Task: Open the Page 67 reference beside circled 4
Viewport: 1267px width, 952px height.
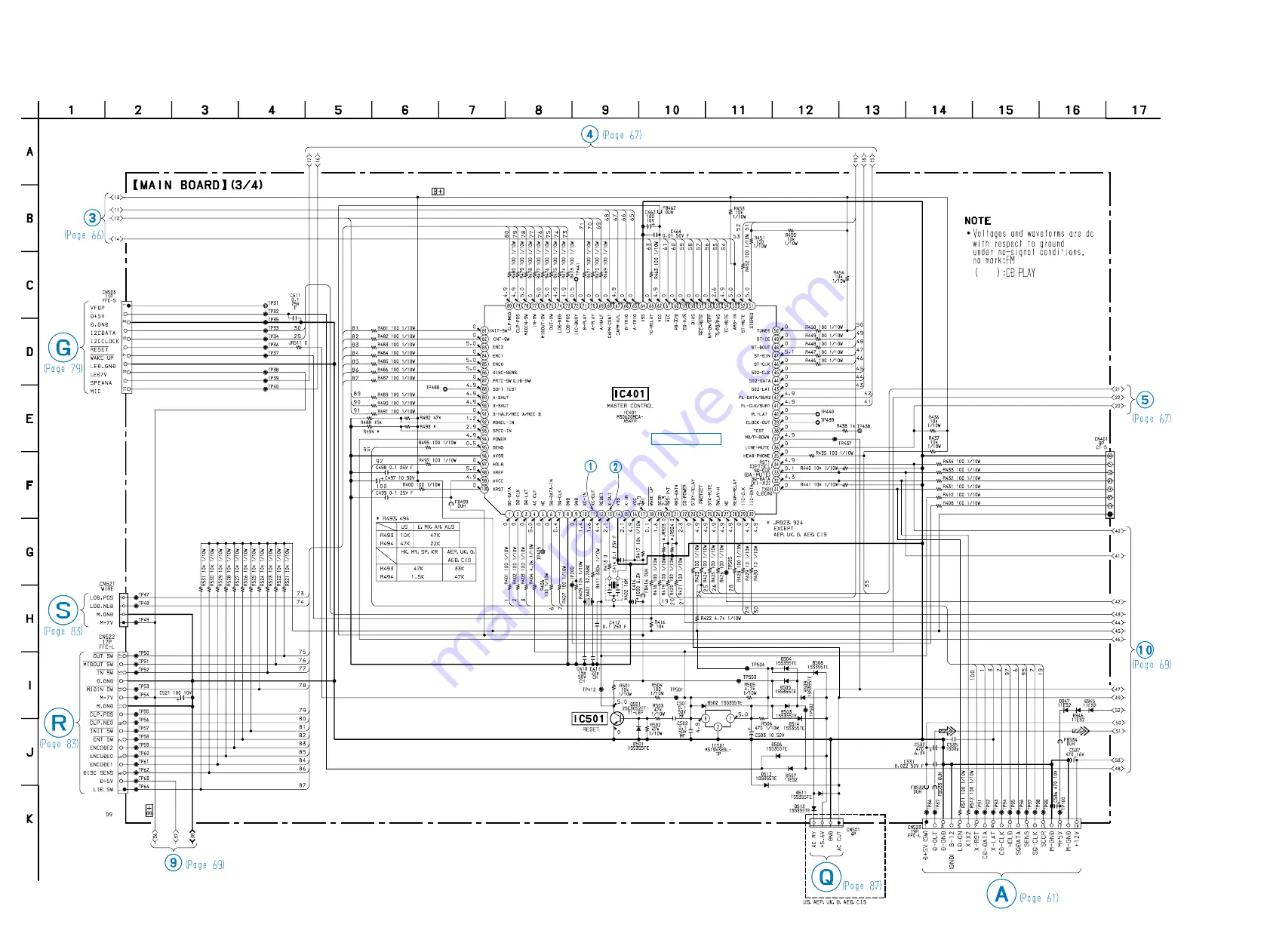Action: tap(622, 135)
